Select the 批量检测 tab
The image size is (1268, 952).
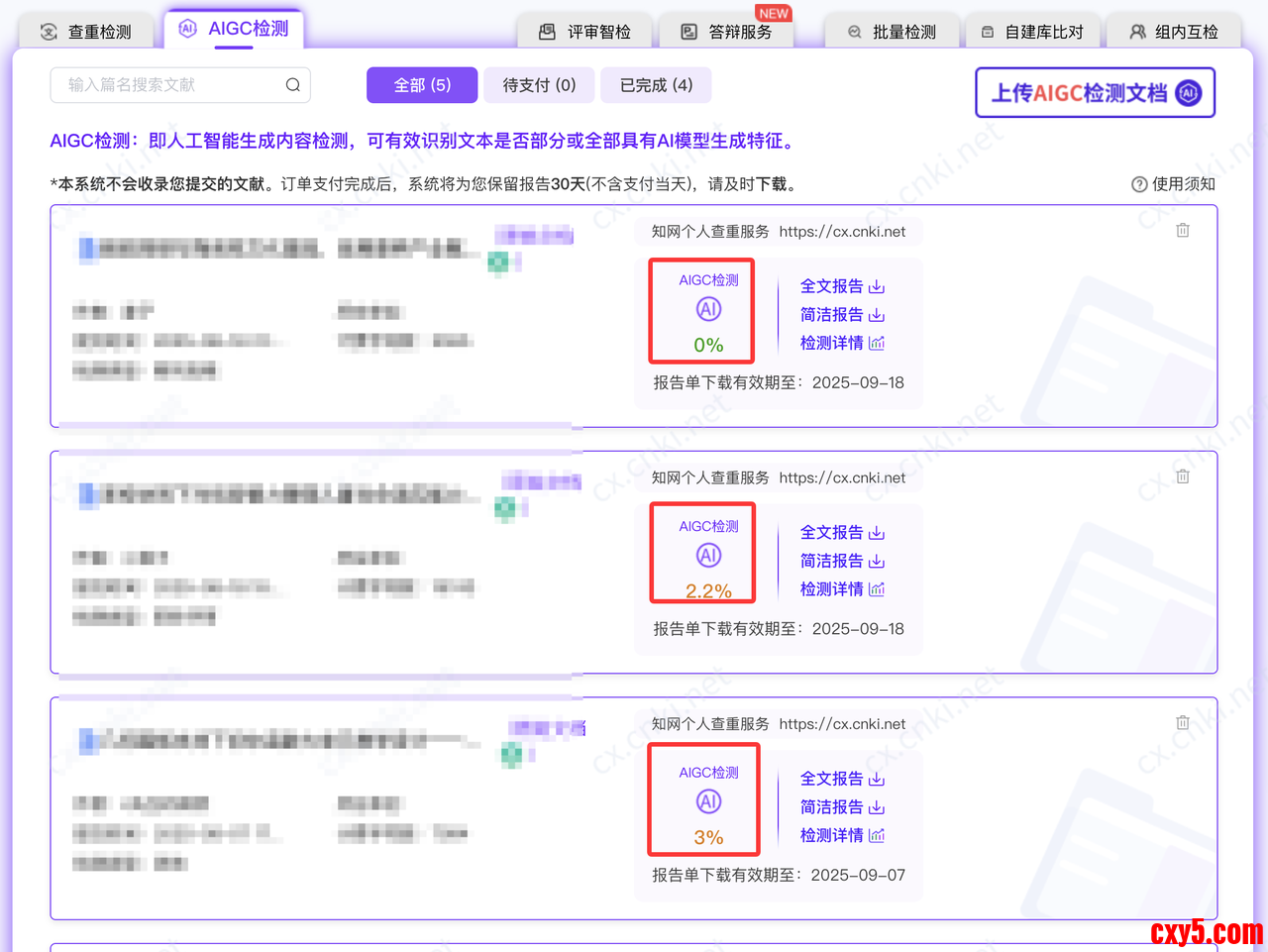(x=892, y=32)
